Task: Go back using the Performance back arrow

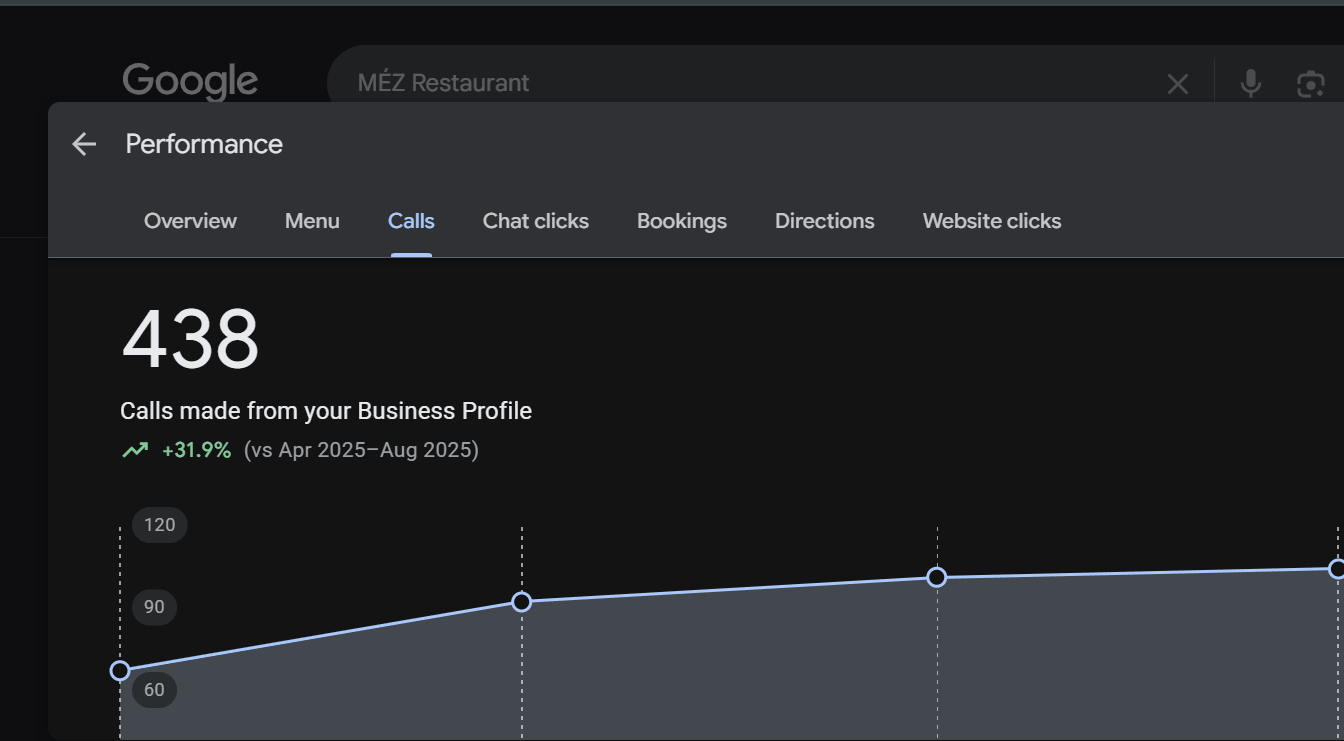Action: pyautogui.click(x=84, y=144)
